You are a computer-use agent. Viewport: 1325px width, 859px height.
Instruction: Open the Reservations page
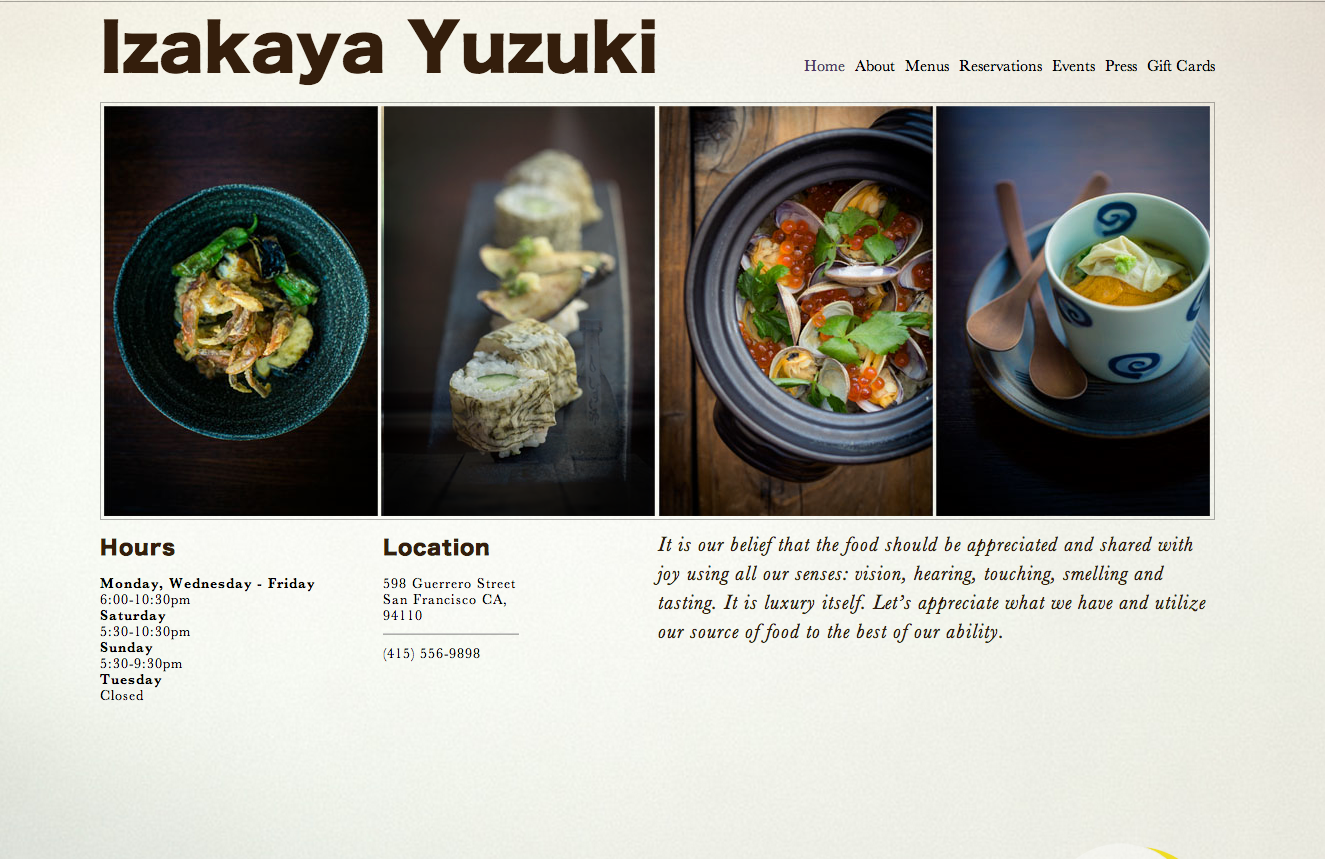pyautogui.click(x=1000, y=66)
